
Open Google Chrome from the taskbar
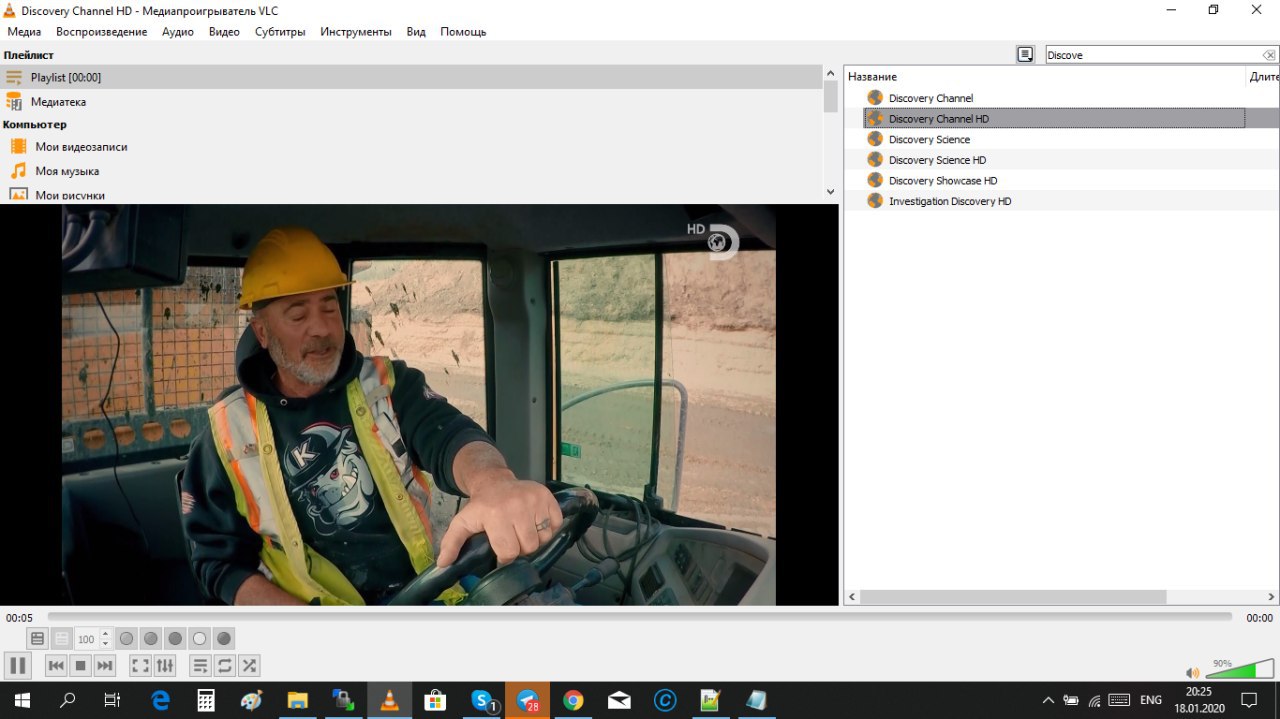click(573, 701)
